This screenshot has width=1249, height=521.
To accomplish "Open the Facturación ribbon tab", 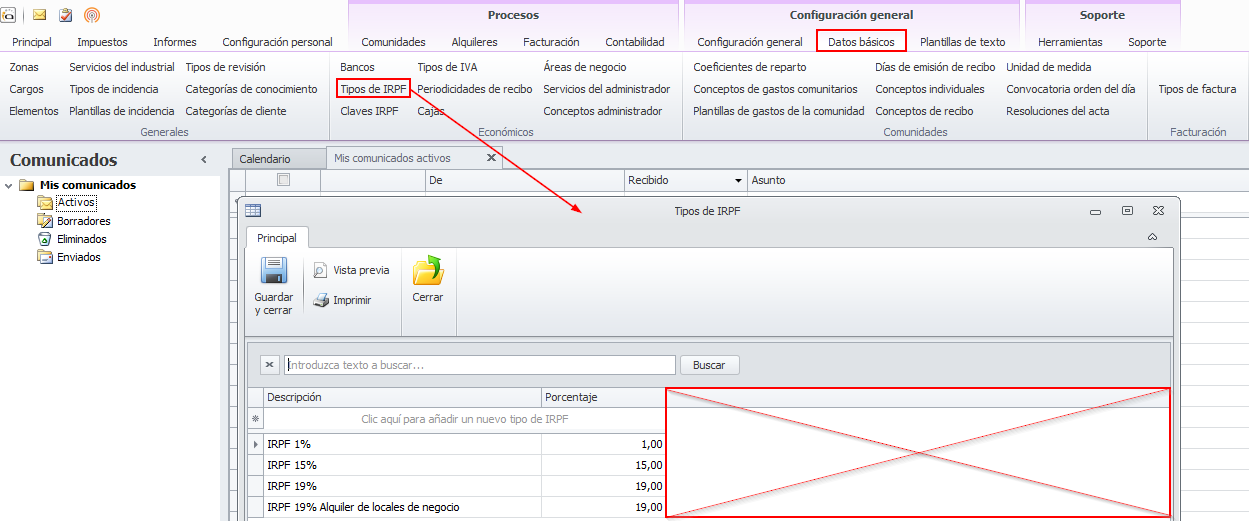I will point(551,42).
